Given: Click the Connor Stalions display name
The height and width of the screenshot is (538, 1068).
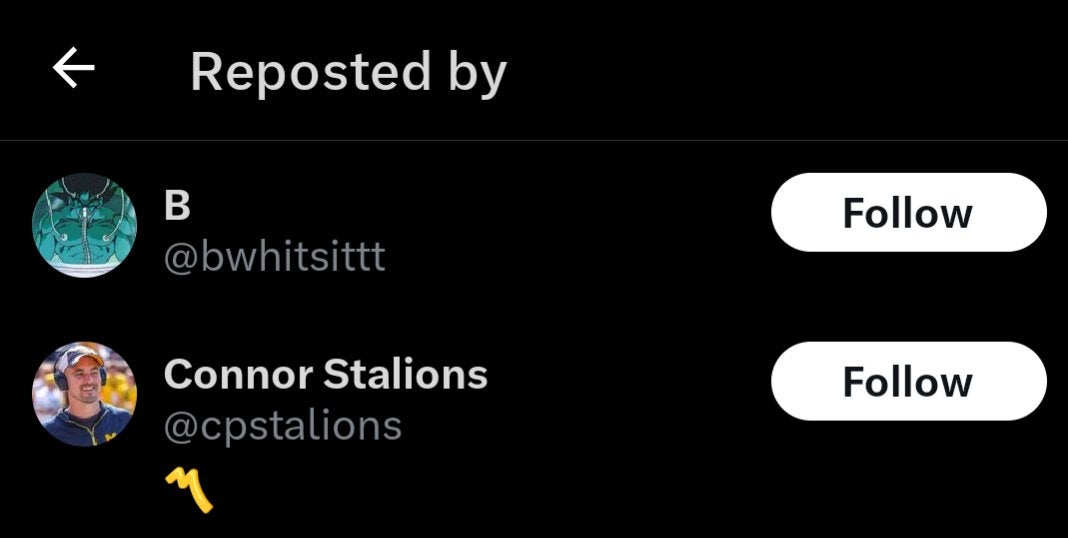Looking at the screenshot, I should (325, 374).
